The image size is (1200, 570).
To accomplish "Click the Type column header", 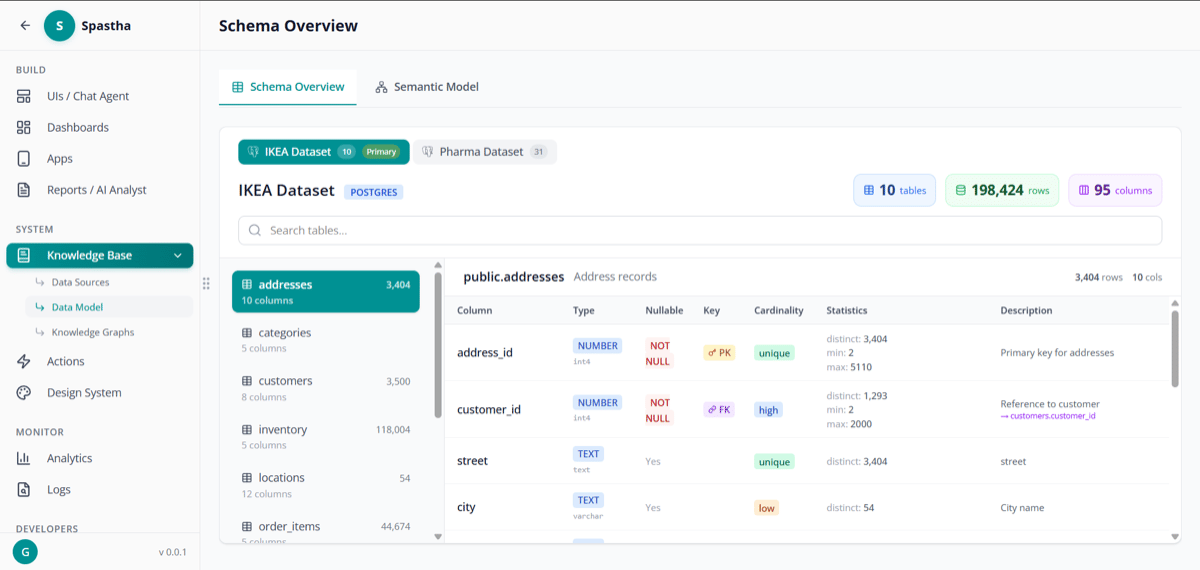I will (x=584, y=310).
